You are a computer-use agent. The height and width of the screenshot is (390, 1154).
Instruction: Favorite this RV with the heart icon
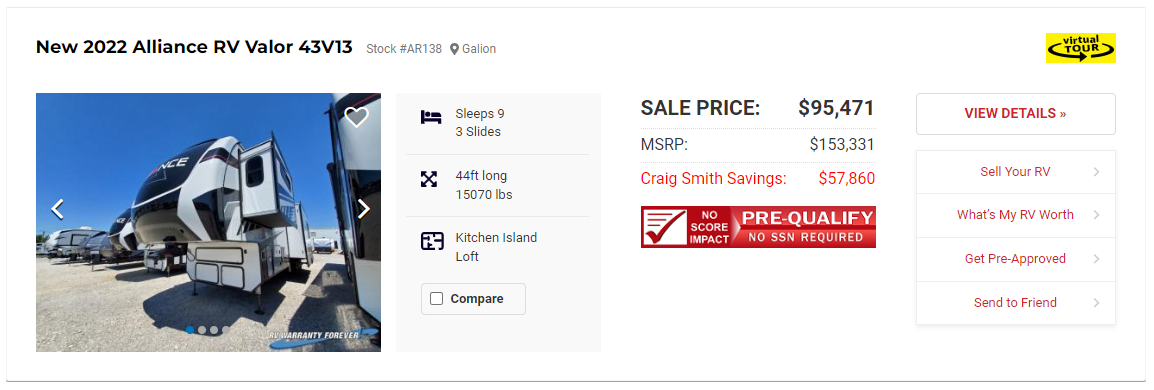[x=356, y=116]
